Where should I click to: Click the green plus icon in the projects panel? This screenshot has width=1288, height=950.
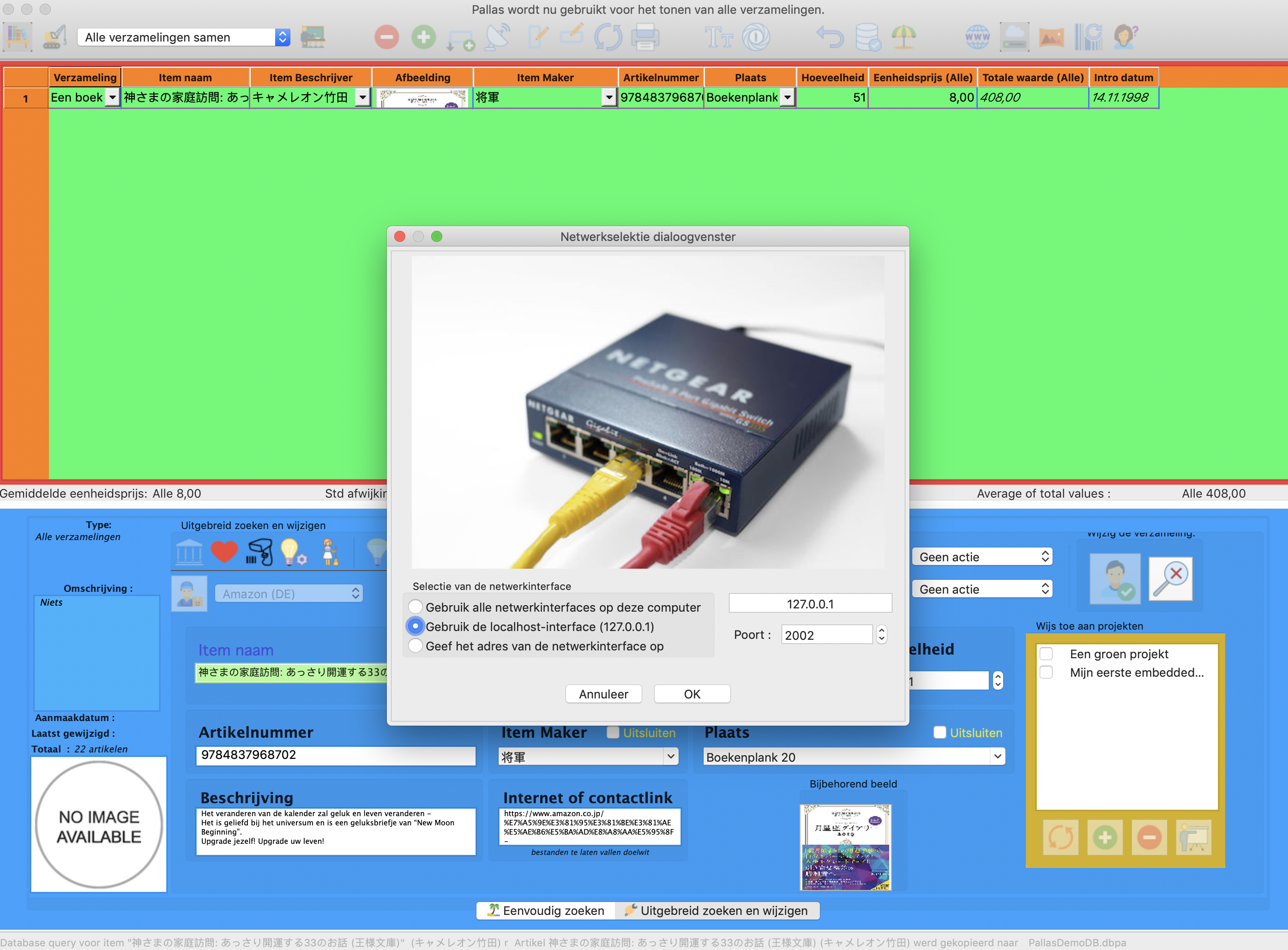1105,837
